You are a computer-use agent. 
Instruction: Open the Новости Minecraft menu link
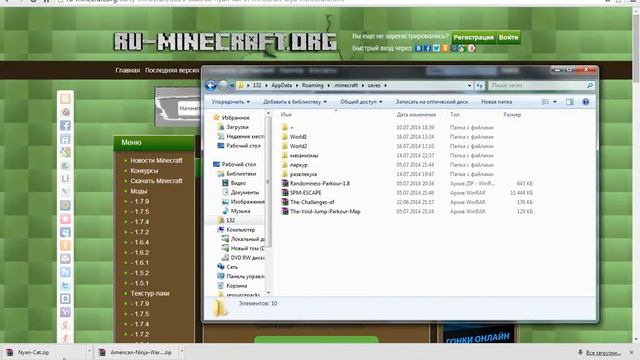pos(156,160)
